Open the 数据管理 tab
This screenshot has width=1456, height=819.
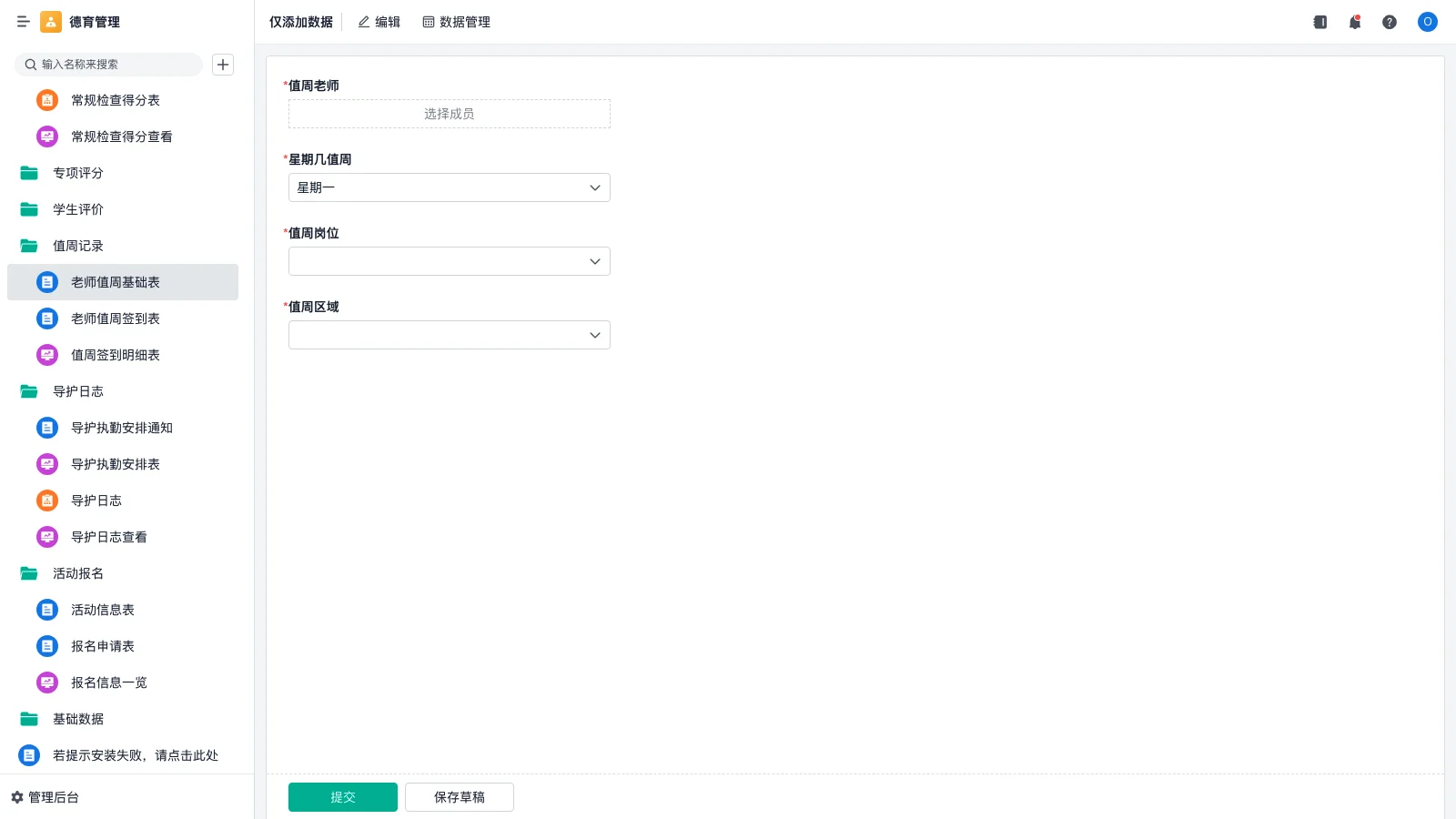click(456, 22)
